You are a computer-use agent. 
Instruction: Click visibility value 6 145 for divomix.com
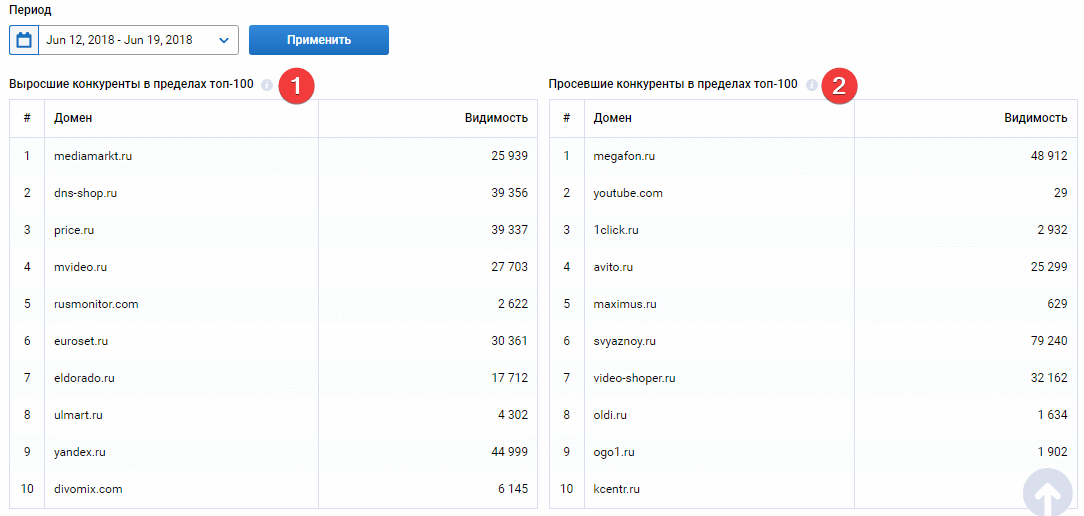[512, 489]
